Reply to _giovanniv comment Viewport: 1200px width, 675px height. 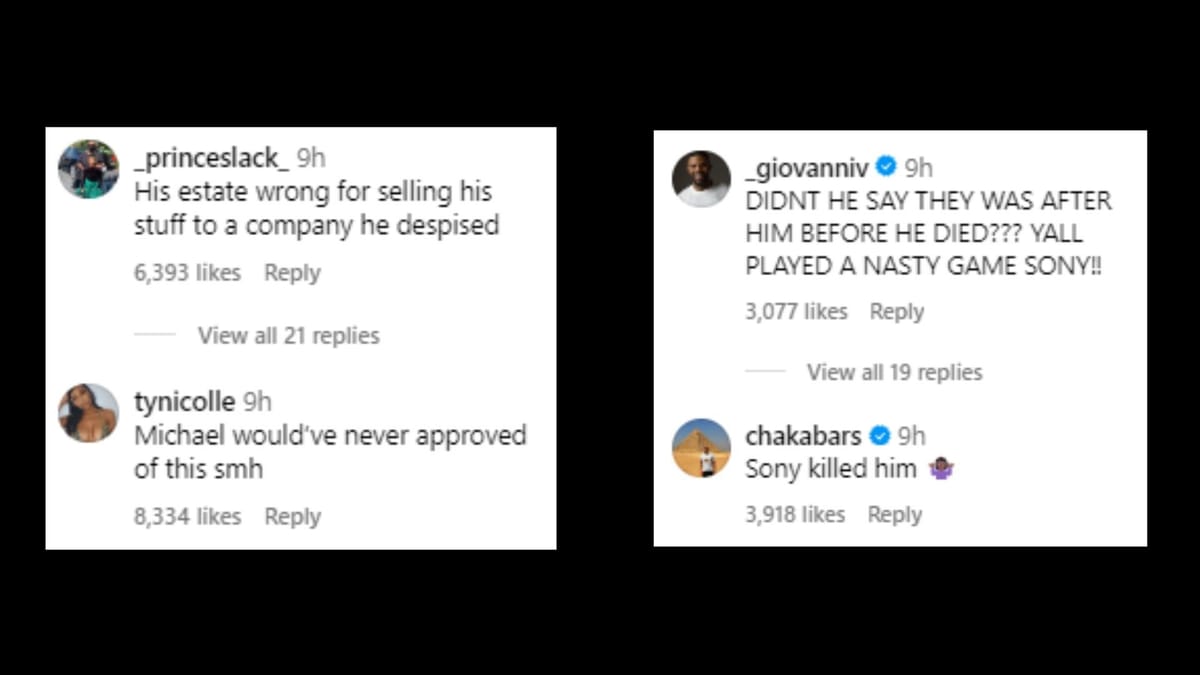[897, 311]
